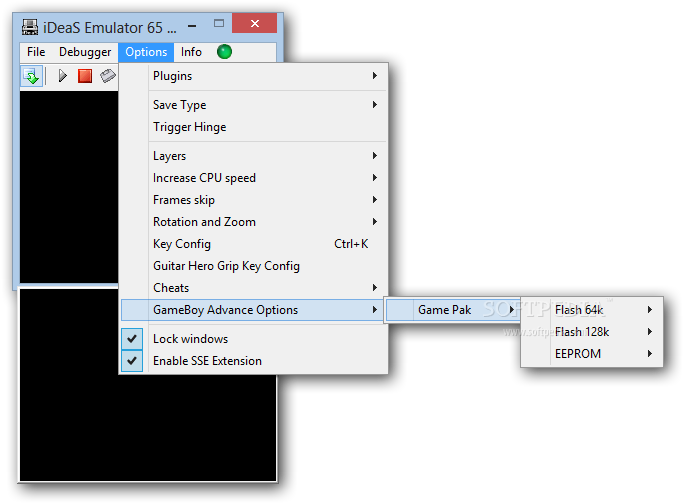Select GameBoy Advance Options entry
Image resolution: width=684 pixels, height=504 pixels.
coord(252,310)
